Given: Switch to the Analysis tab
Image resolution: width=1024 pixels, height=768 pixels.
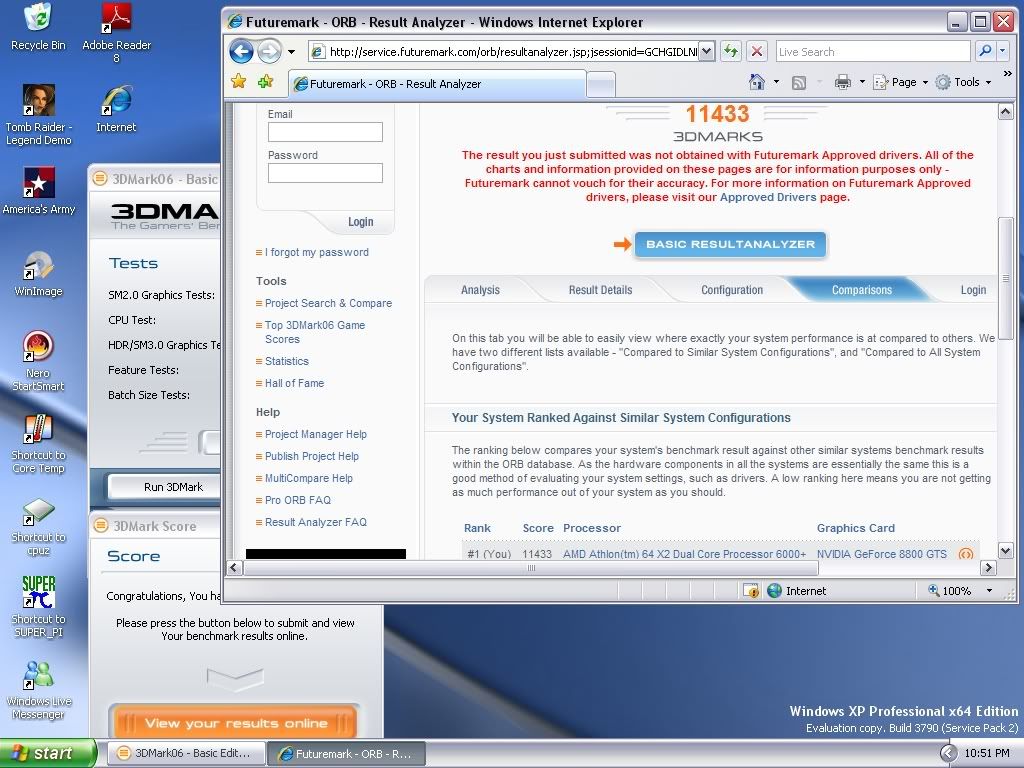Looking at the screenshot, I should (481, 290).
